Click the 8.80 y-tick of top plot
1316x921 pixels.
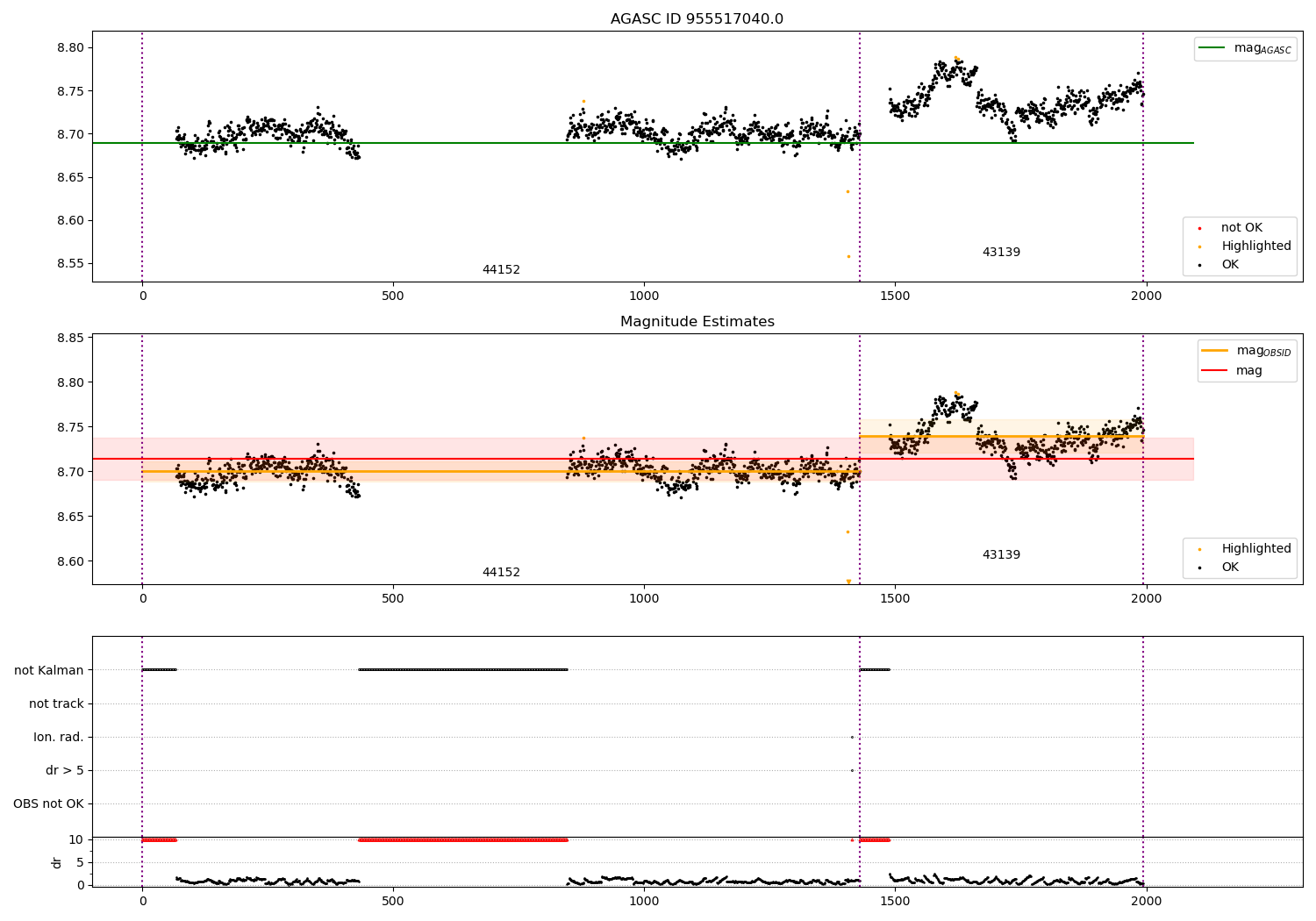pyautogui.click(x=70, y=47)
